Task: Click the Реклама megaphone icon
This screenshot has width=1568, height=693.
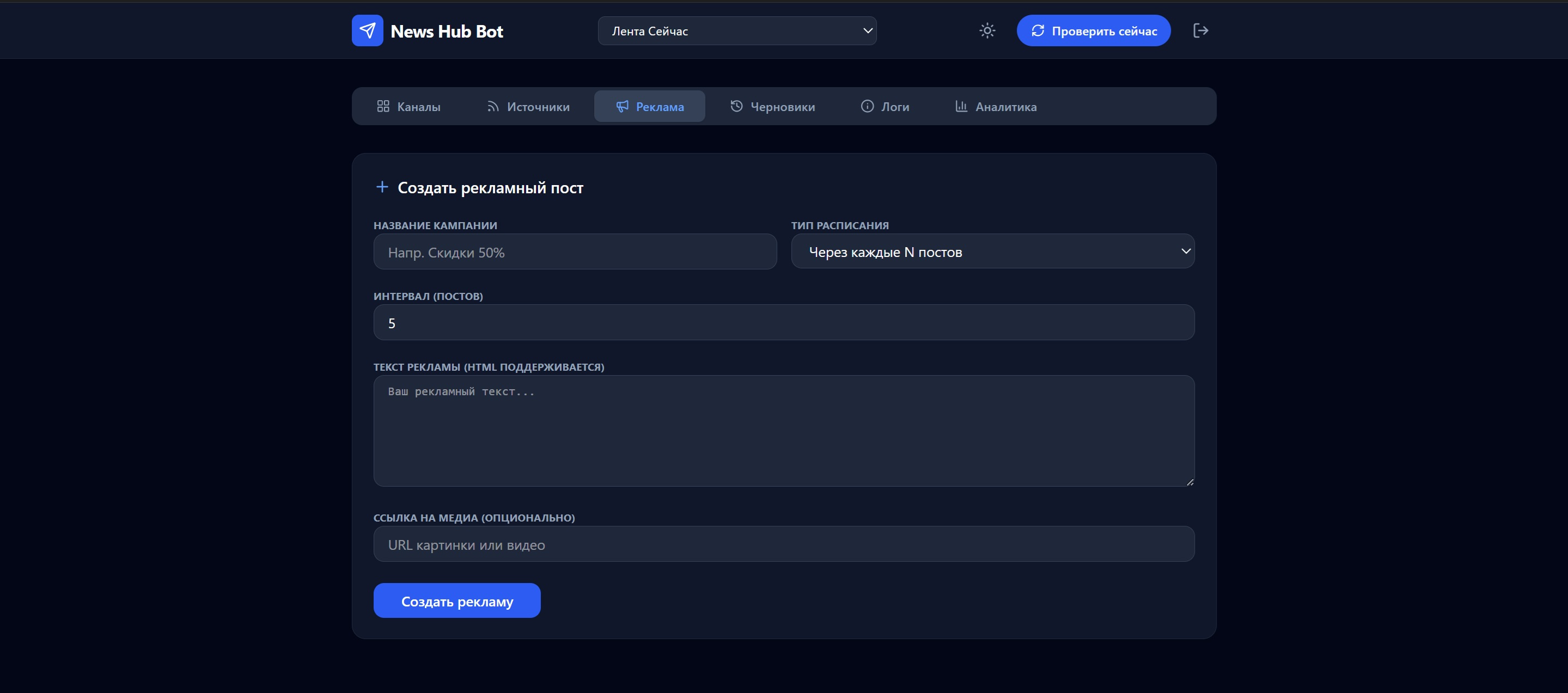Action: pos(621,107)
